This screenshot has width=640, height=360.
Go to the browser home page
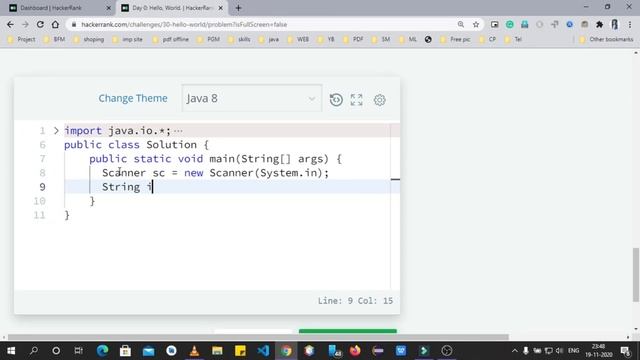point(55,24)
